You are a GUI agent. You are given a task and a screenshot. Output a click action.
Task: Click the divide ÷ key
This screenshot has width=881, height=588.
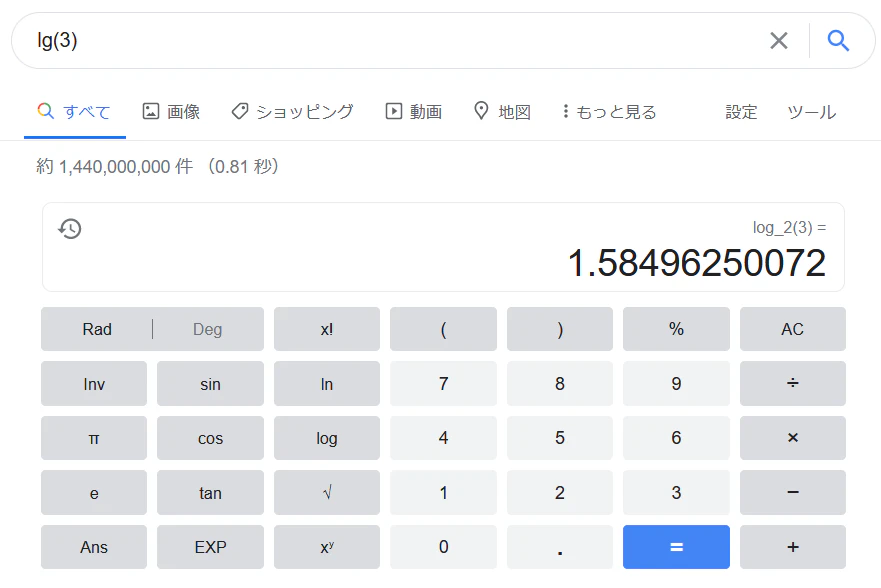click(793, 384)
